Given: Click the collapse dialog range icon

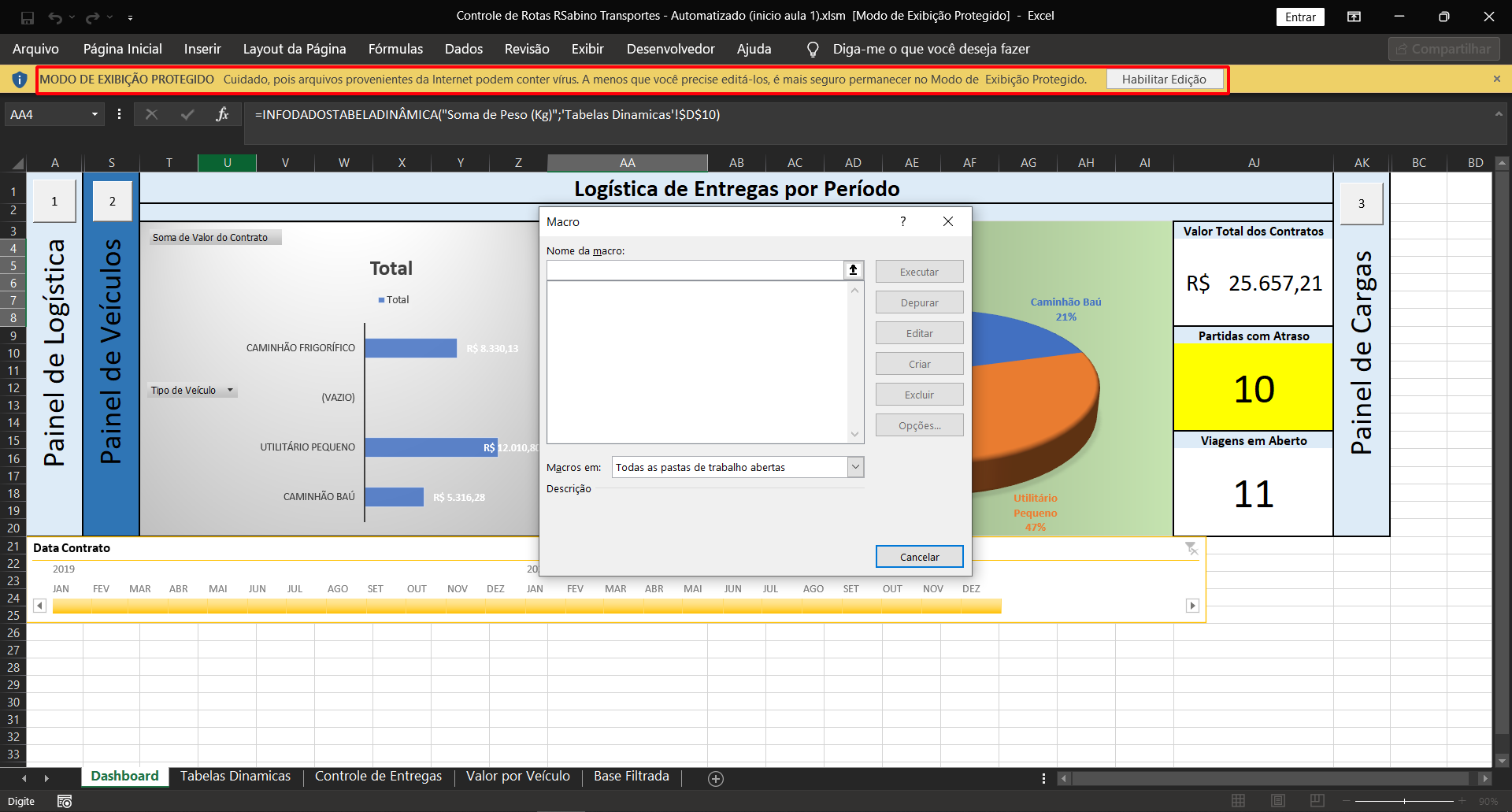Looking at the screenshot, I should [853, 270].
